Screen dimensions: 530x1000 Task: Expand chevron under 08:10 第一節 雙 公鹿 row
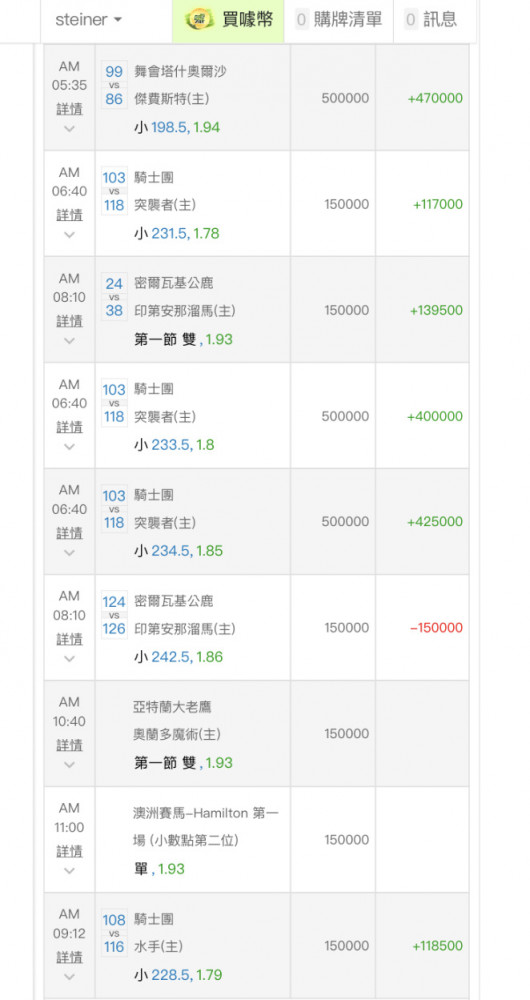pos(70,341)
